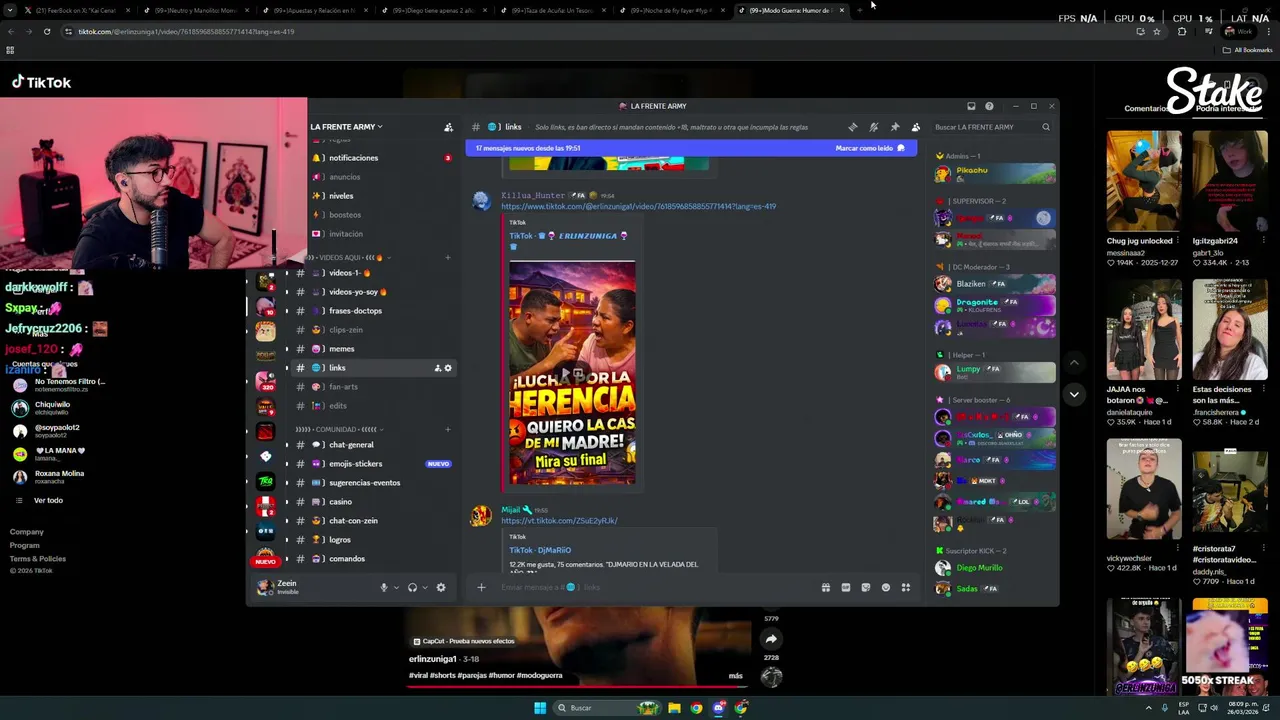Add channel with plus next to COMUNIDAD
Screen dimensions: 1280x720
click(447, 430)
